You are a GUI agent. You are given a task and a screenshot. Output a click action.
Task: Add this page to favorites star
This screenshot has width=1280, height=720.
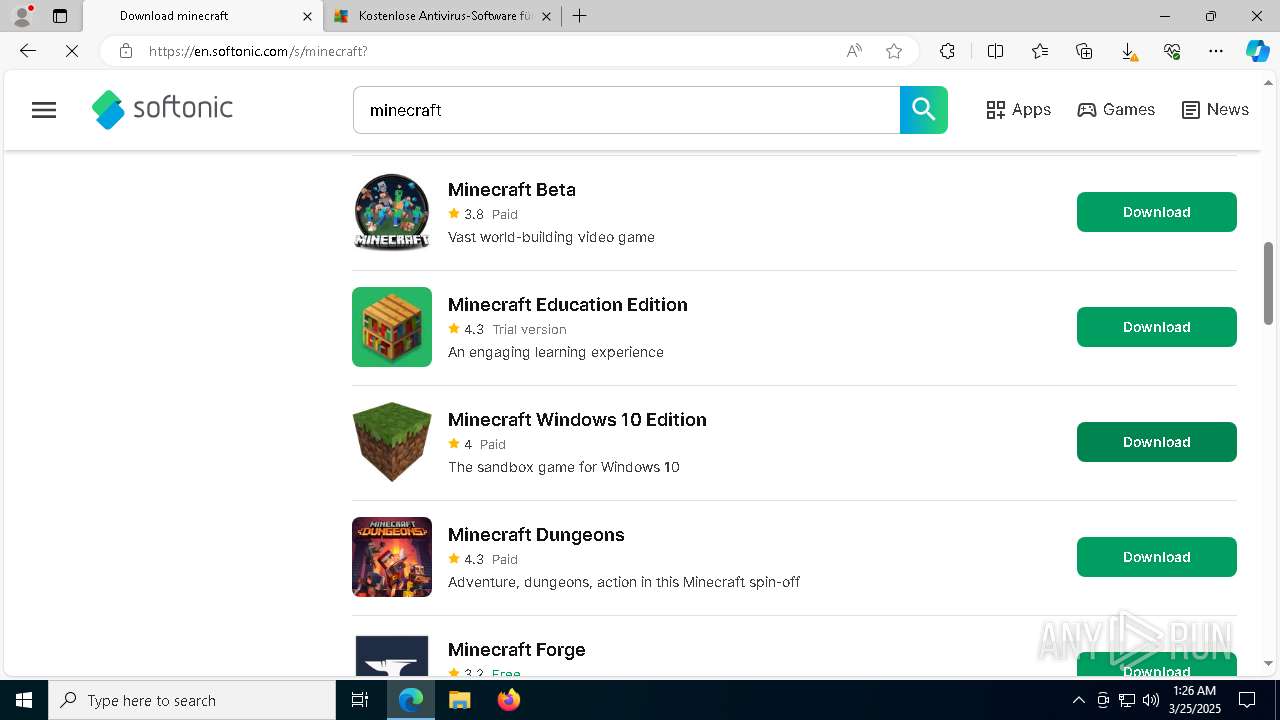894,51
